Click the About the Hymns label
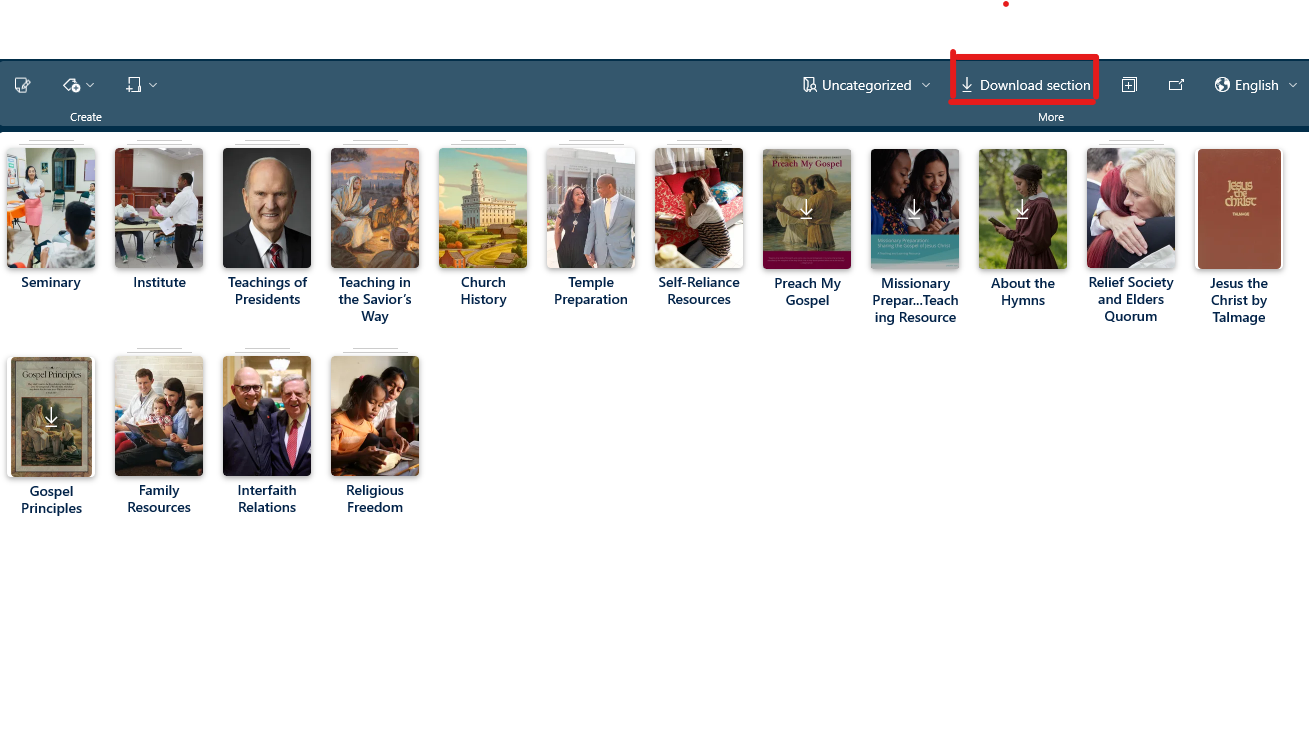Image resolution: width=1309 pixels, height=732 pixels. (x=1023, y=292)
